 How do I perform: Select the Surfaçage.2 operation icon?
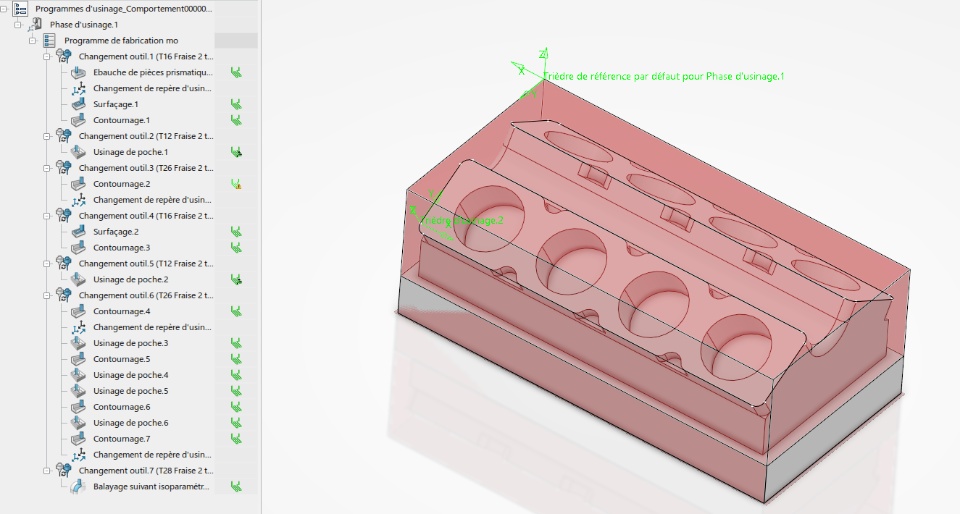click(x=78, y=231)
